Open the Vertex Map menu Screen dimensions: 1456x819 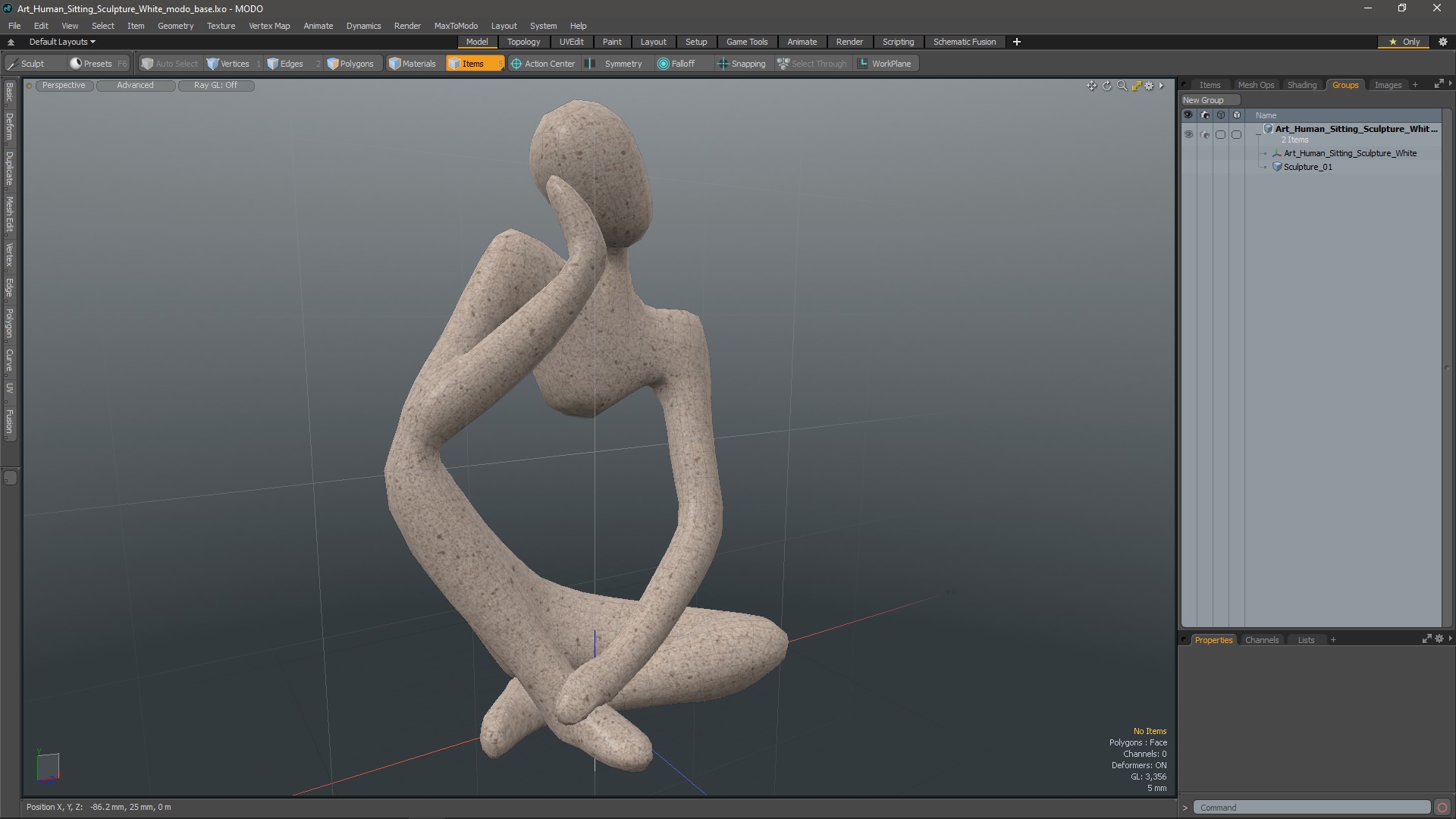[x=269, y=26]
